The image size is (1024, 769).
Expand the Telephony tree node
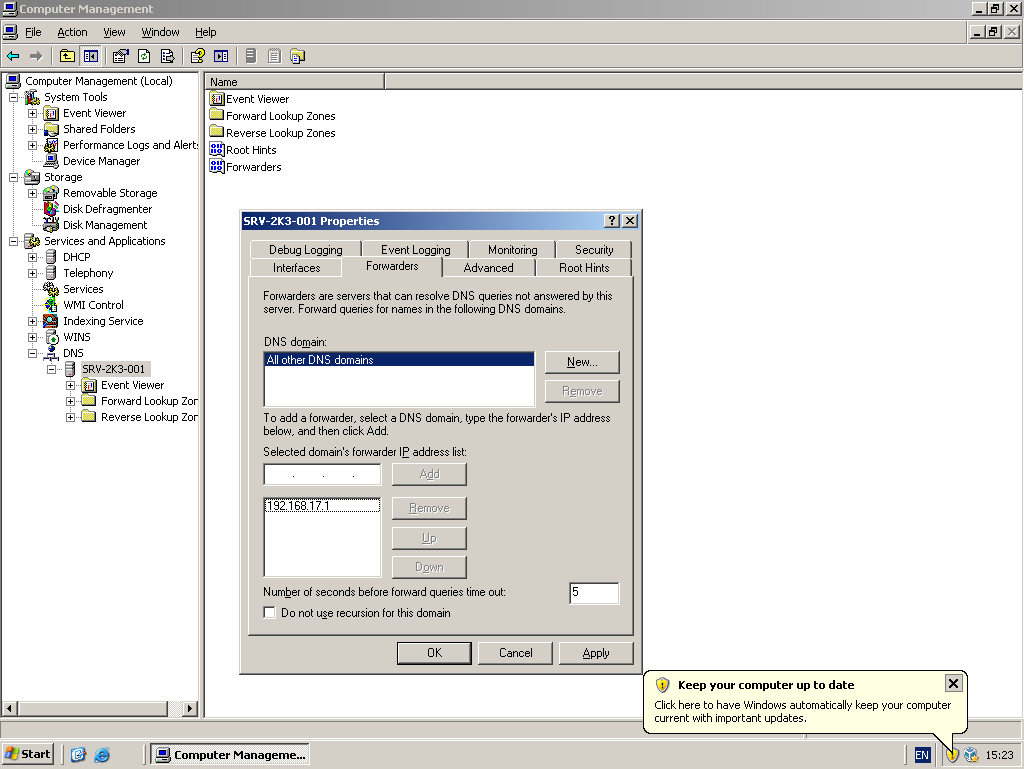coord(32,273)
